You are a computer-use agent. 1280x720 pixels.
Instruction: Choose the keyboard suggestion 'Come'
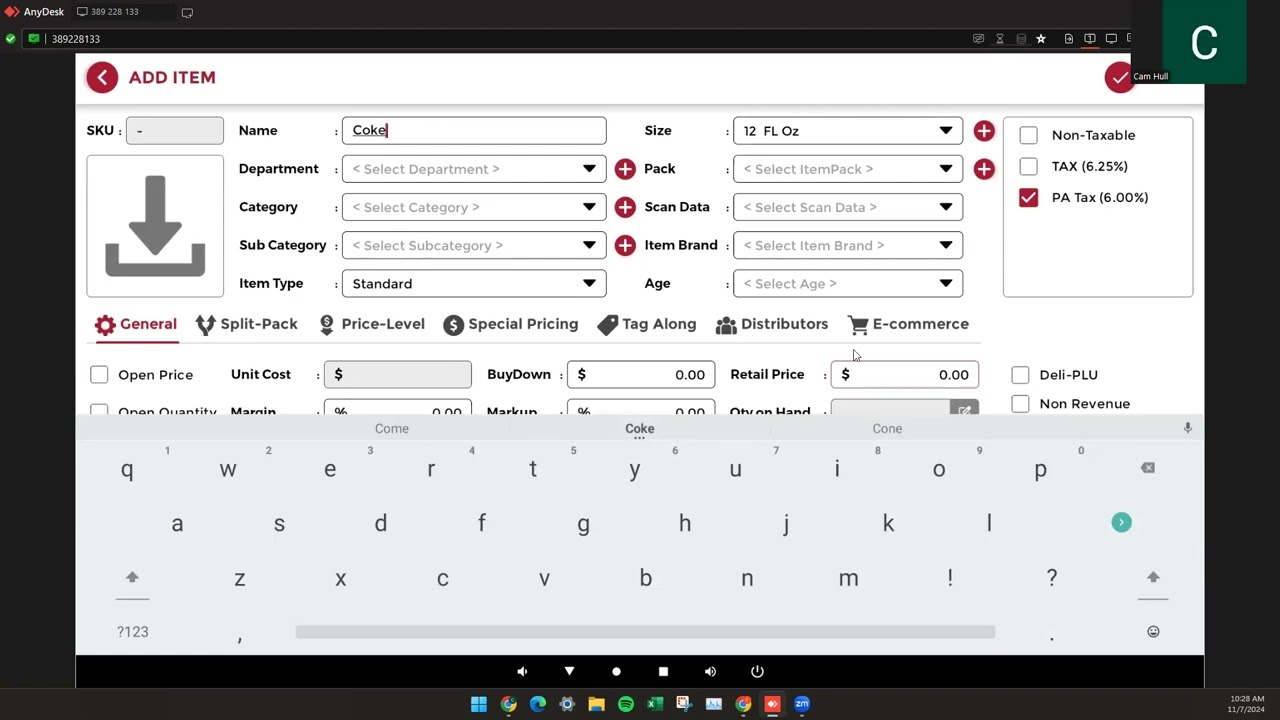(392, 428)
